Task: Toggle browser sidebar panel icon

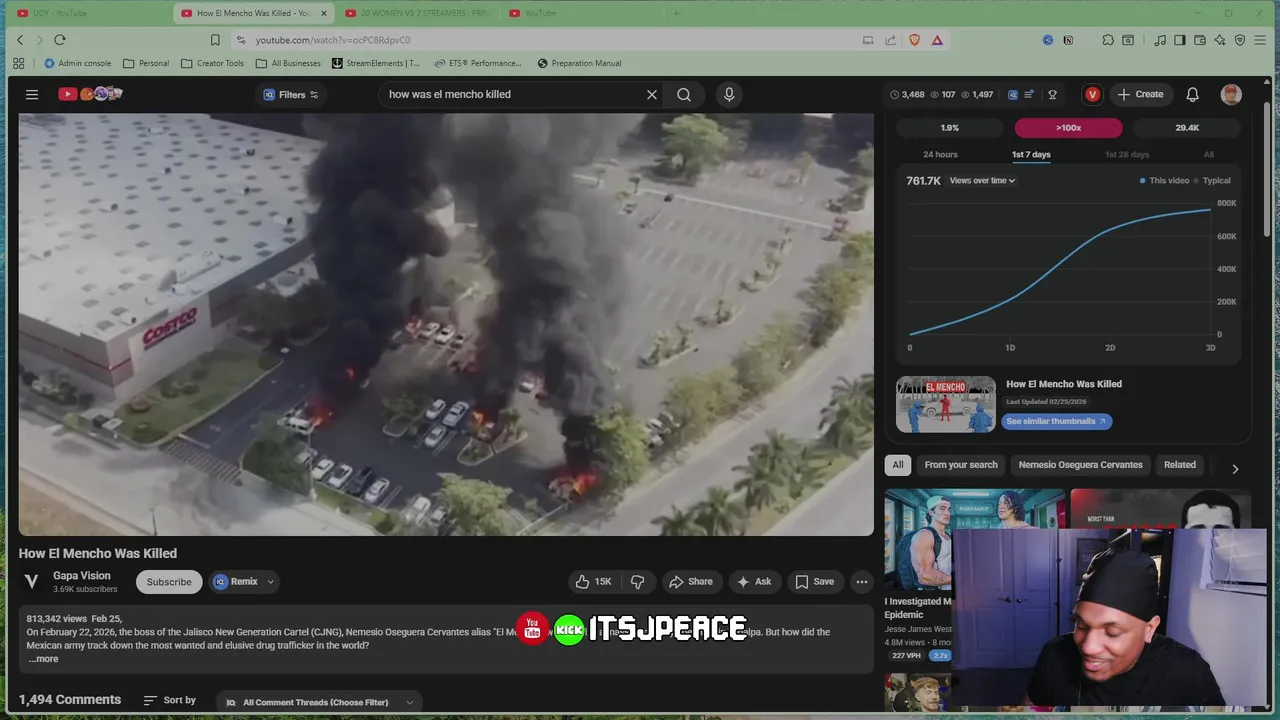Action: [x=1180, y=40]
